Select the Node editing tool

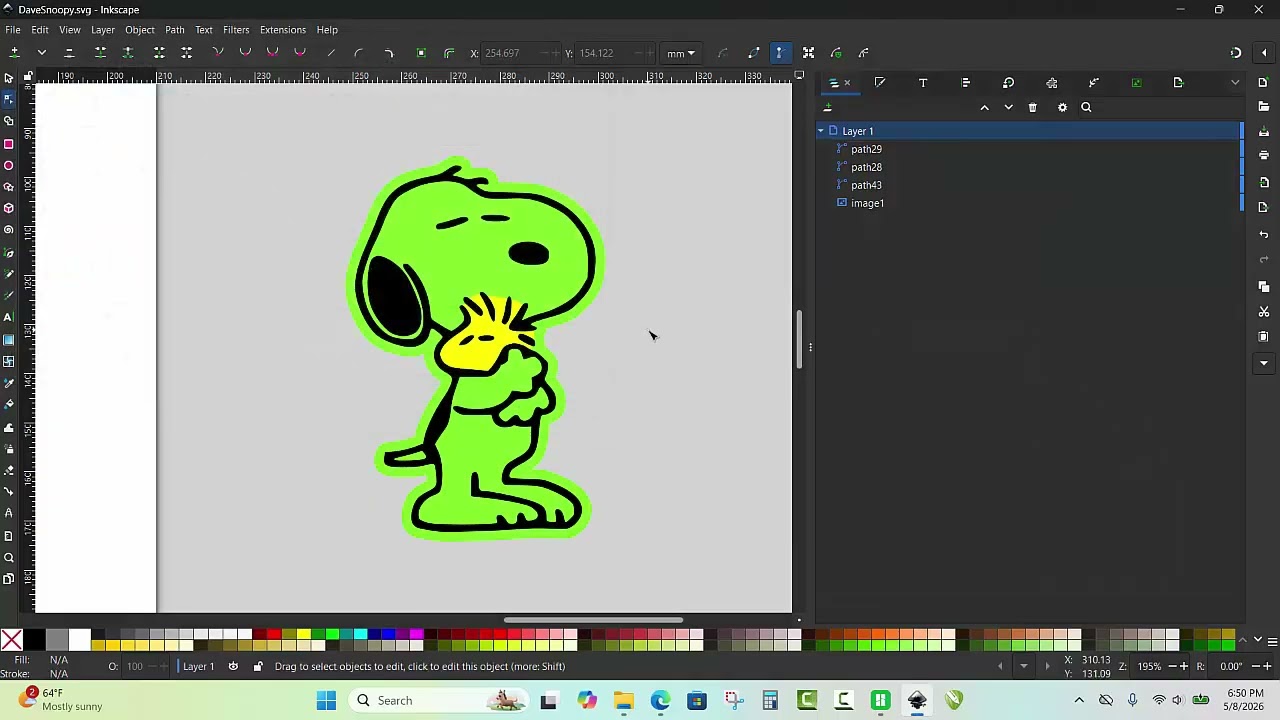(x=9, y=99)
